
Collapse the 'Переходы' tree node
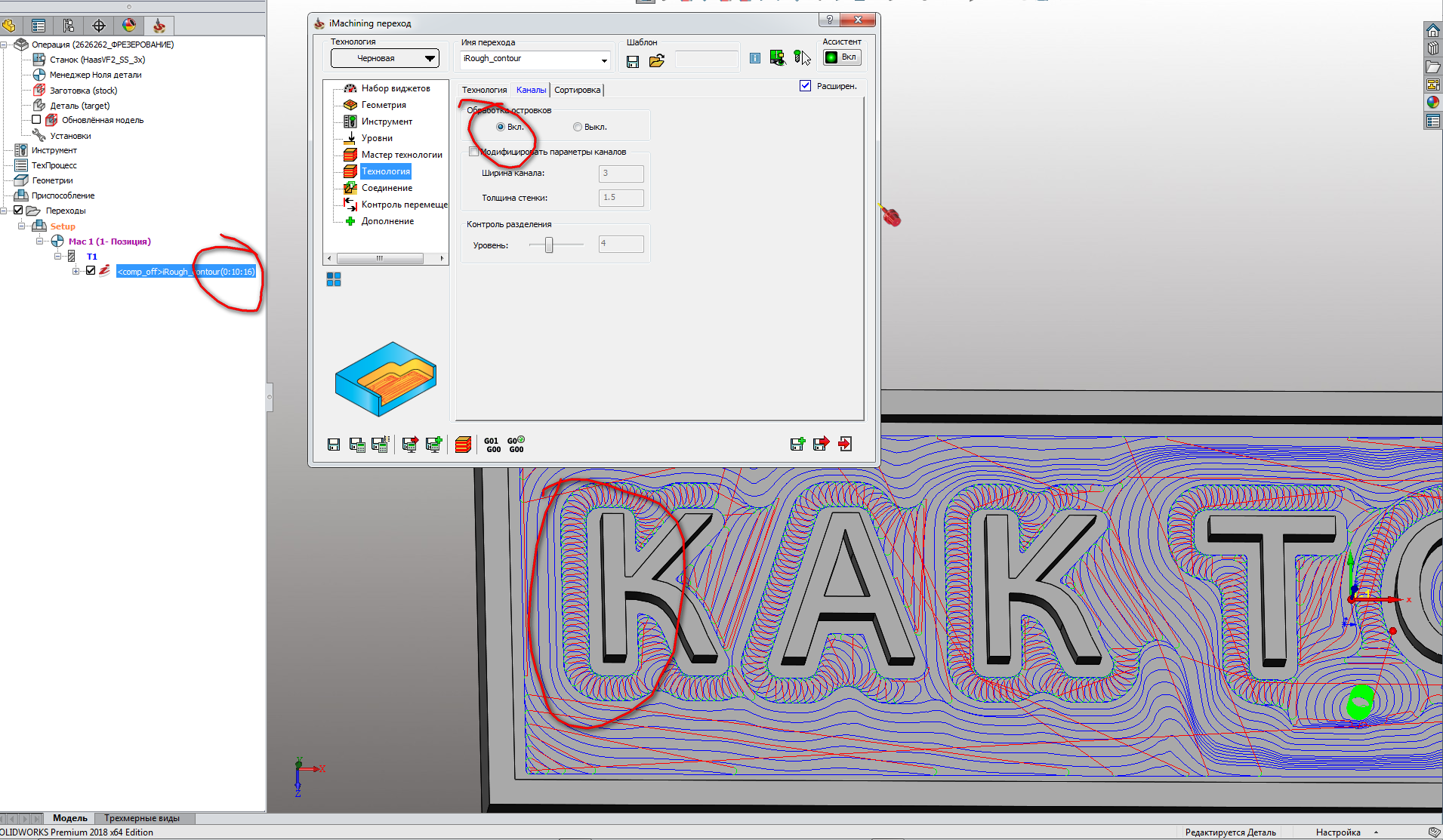tap(5, 211)
